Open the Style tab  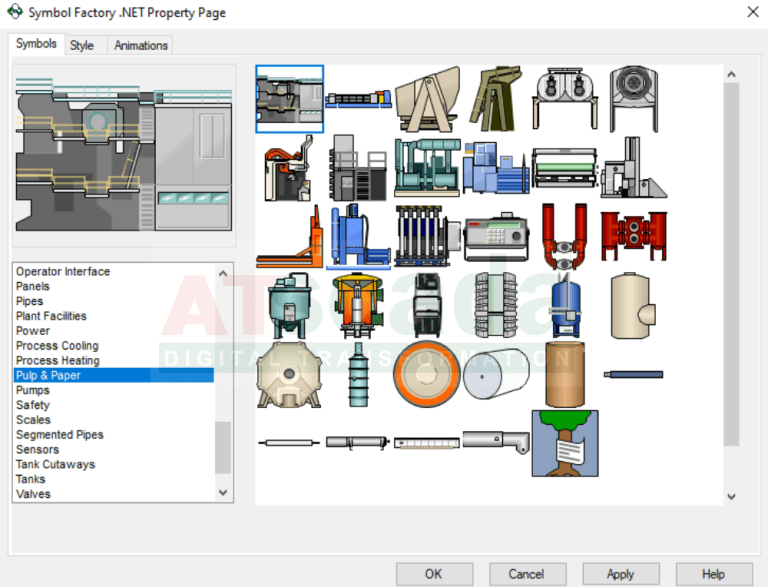coord(81,45)
